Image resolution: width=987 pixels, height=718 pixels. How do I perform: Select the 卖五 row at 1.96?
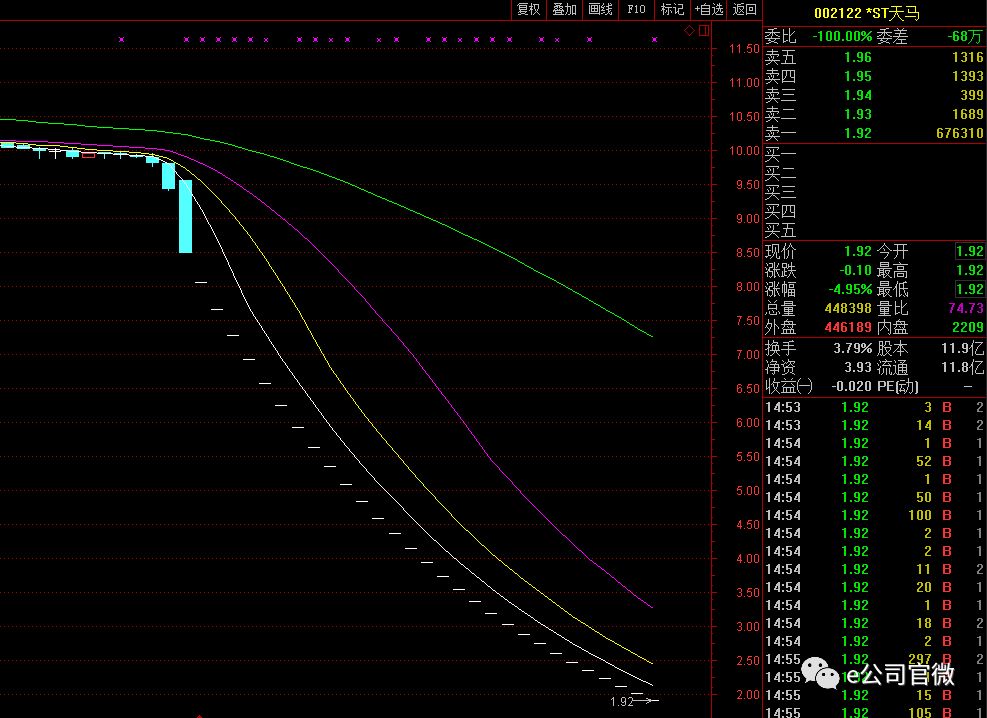click(x=874, y=57)
